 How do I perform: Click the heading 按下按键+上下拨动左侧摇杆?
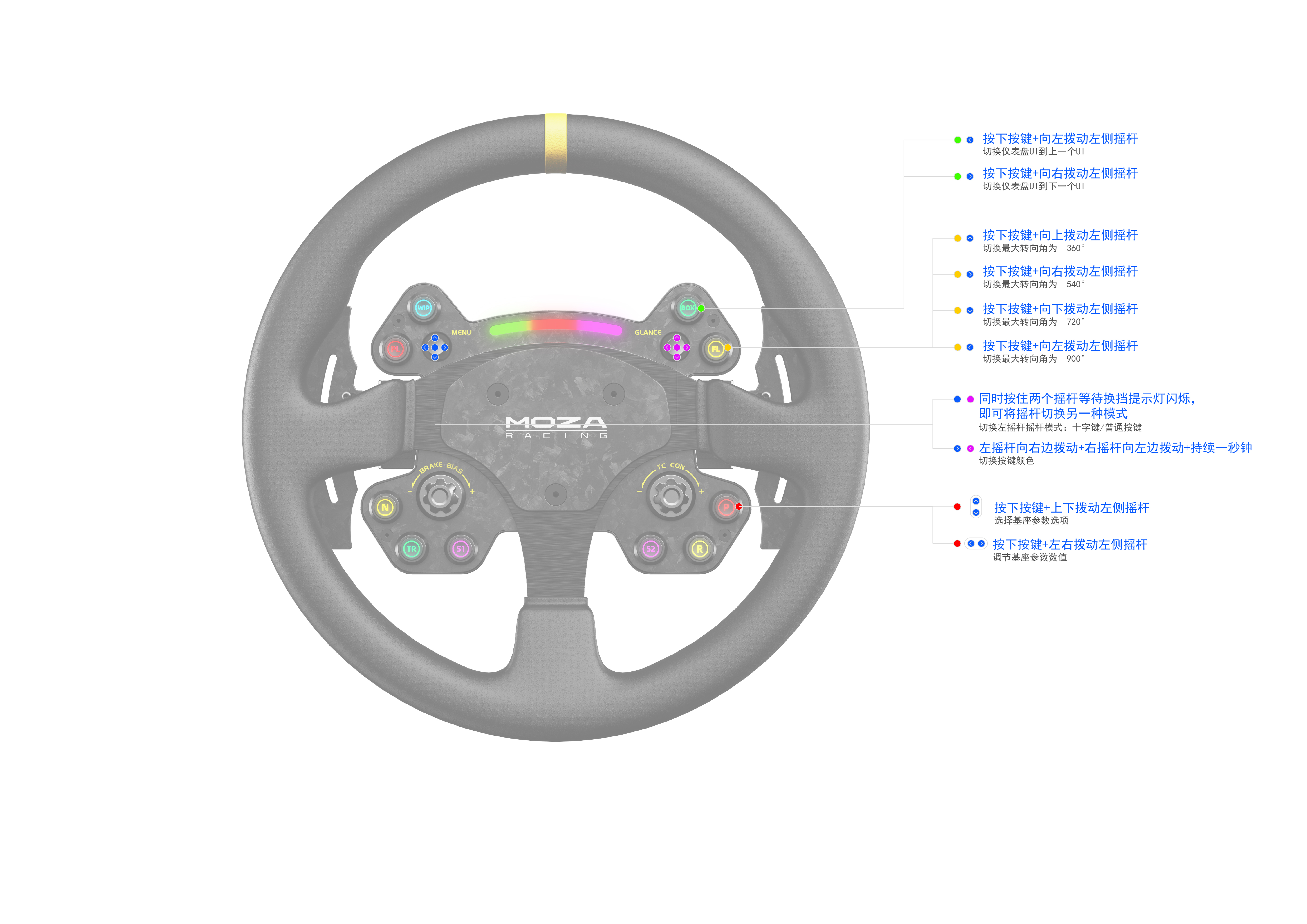click(1072, 508)
